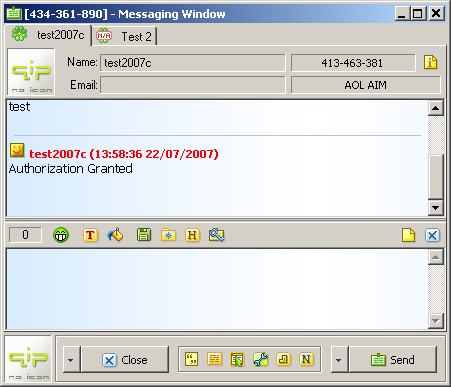The height and width of the screenshot is (387, 451).
Task: Click input area scrollbar down arrow
Action: 435,321
